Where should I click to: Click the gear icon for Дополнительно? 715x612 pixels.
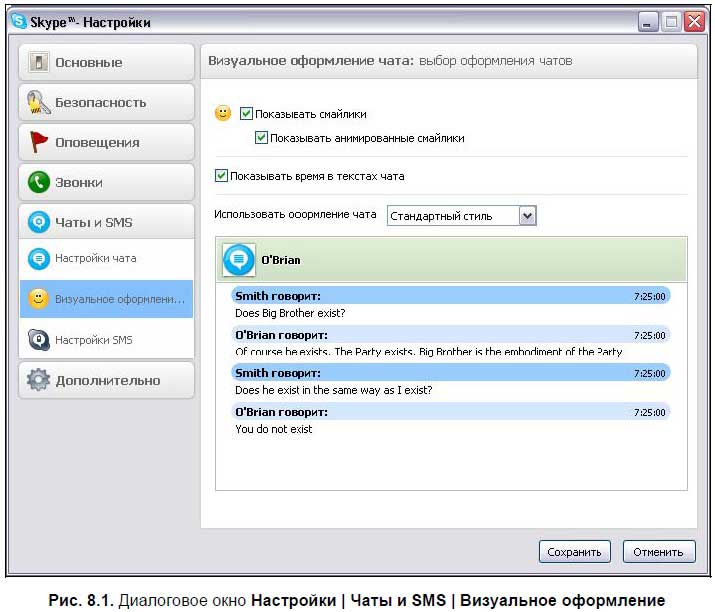(x=39, y=381)
